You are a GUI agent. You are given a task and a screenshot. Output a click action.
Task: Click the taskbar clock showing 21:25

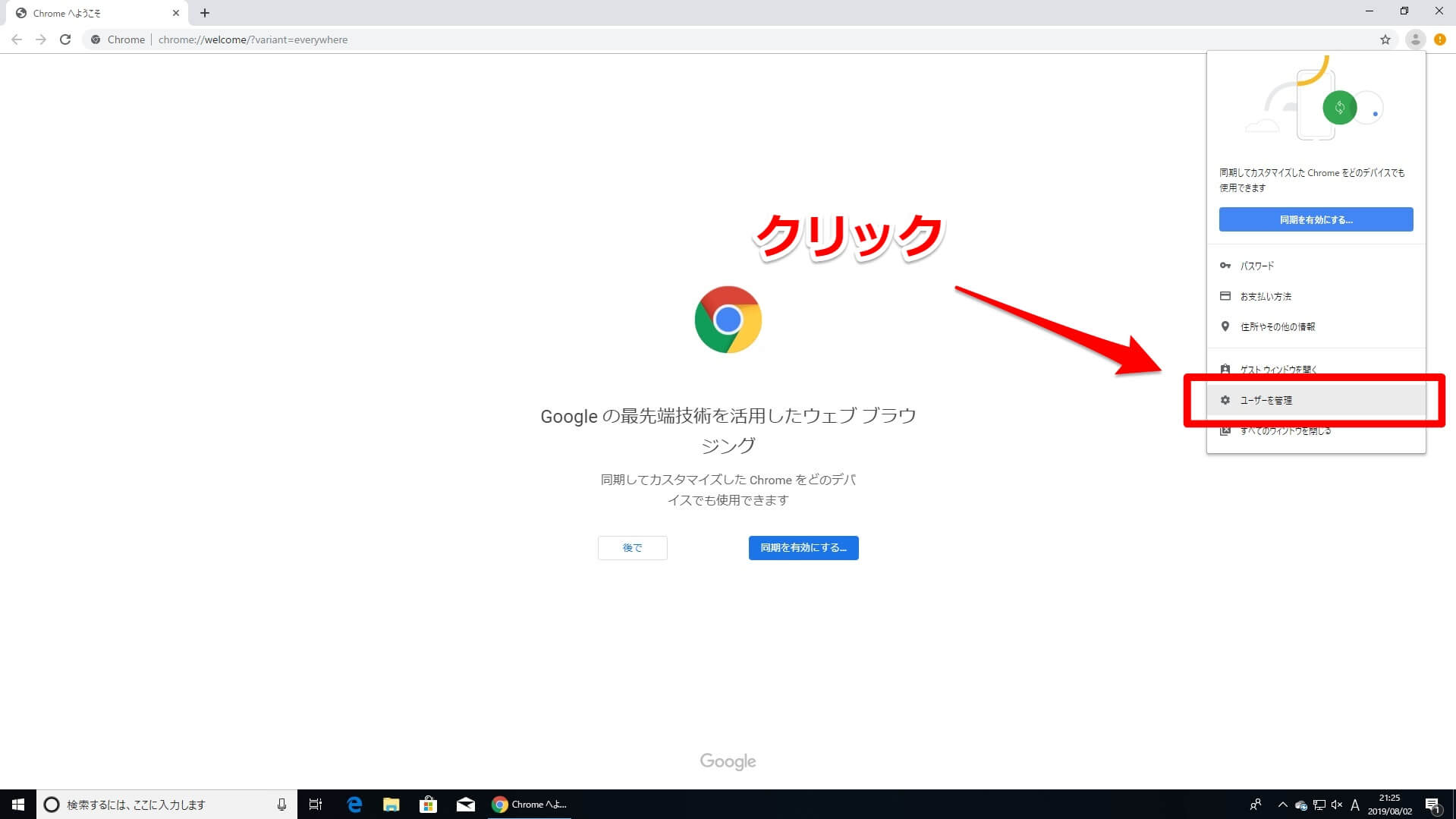[x=1390, y=805]
